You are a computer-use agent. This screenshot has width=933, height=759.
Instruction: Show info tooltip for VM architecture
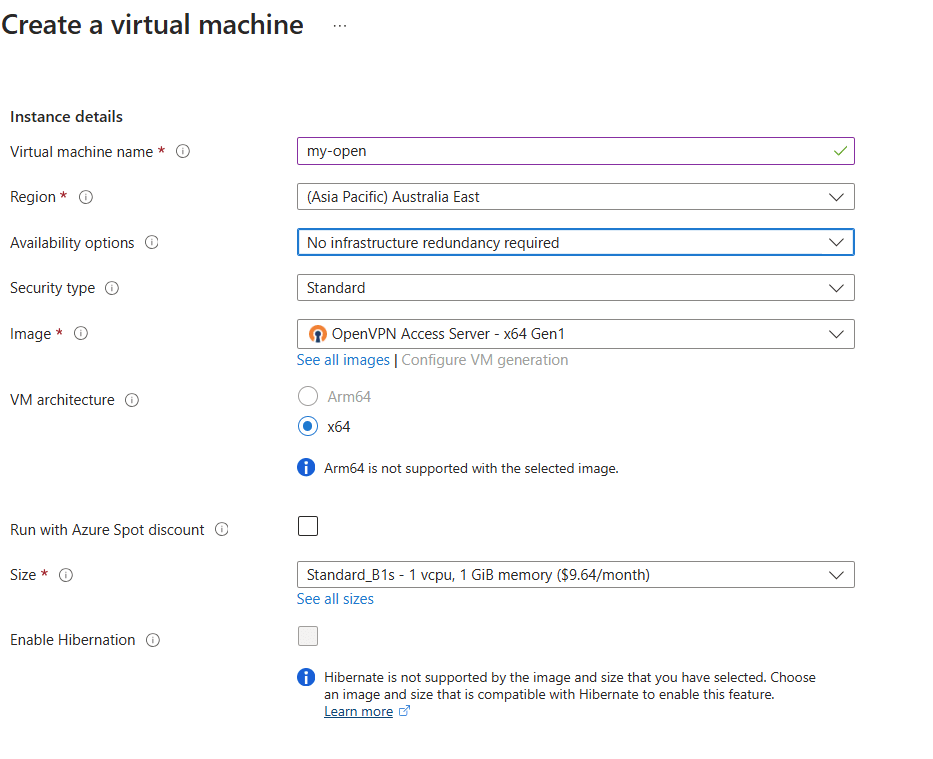132,400
